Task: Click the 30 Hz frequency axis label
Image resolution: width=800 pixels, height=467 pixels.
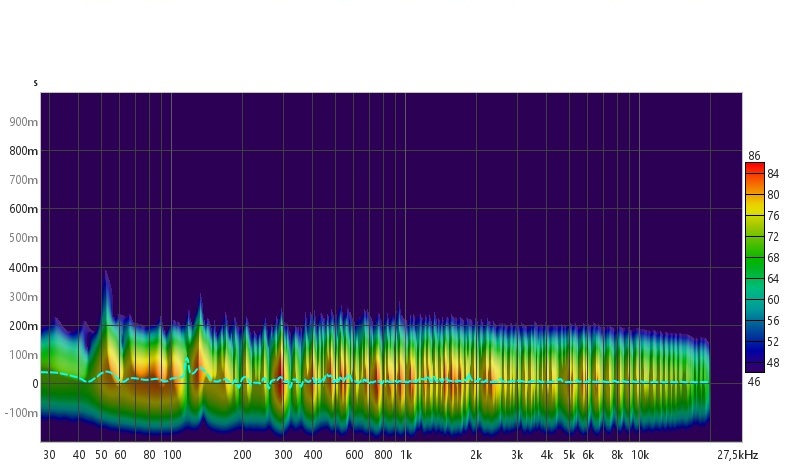Action: click(x=49, y=455)
